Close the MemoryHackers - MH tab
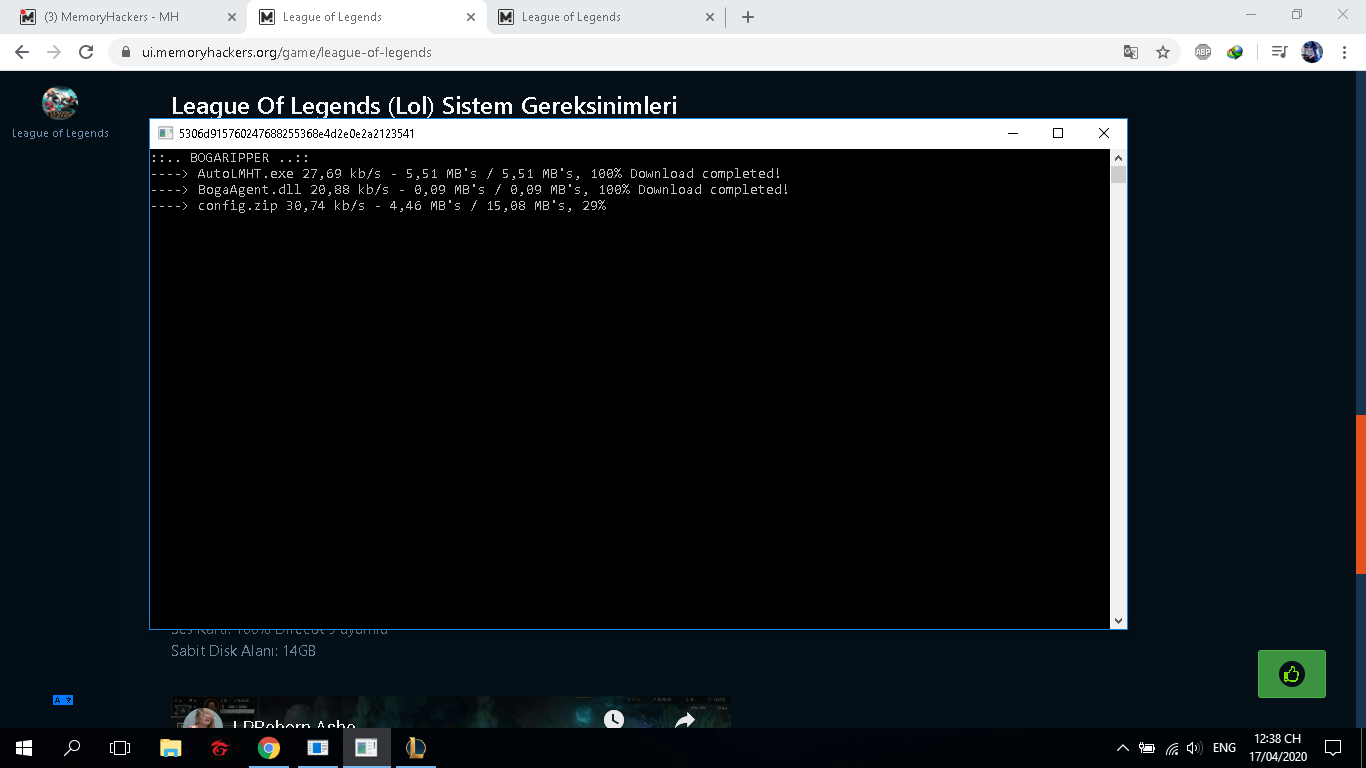1366x768 pixels. [232, 17]
